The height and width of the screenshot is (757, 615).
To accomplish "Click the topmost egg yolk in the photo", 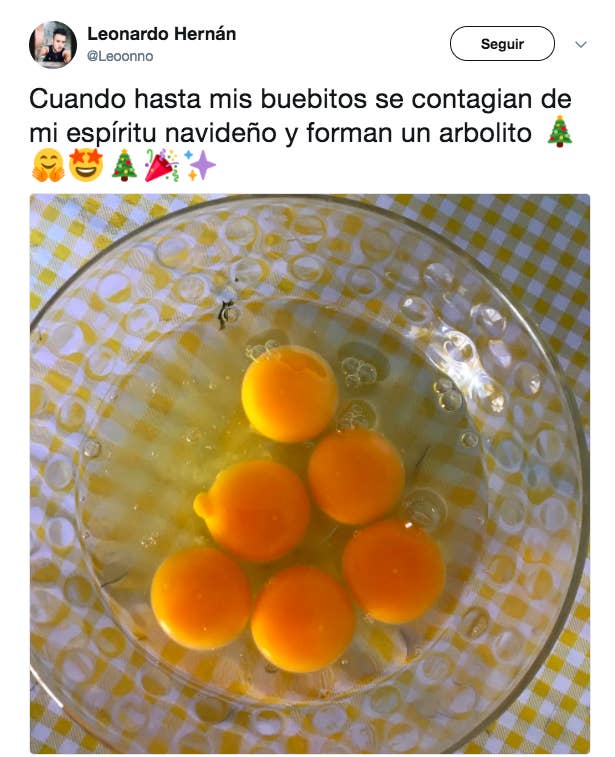I will pos(289,393).
